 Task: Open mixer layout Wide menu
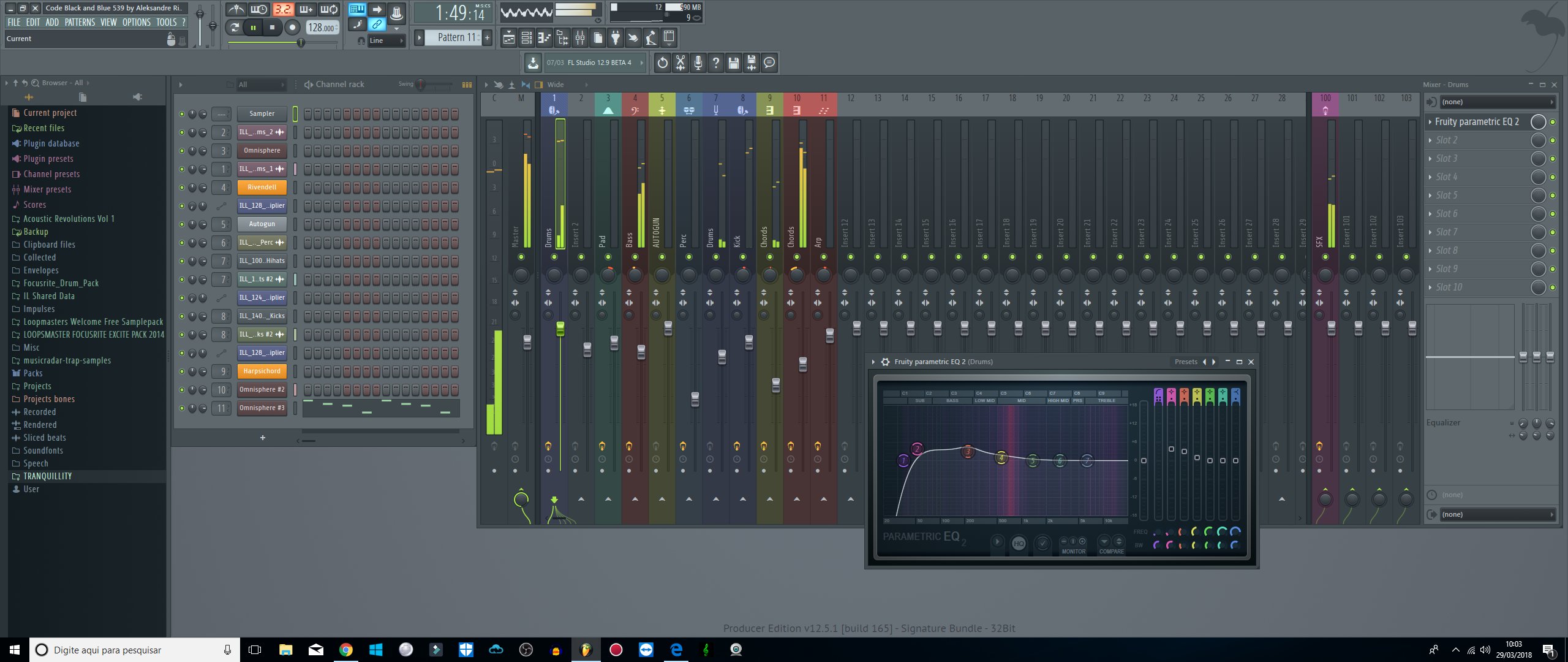tap(556, 85)
